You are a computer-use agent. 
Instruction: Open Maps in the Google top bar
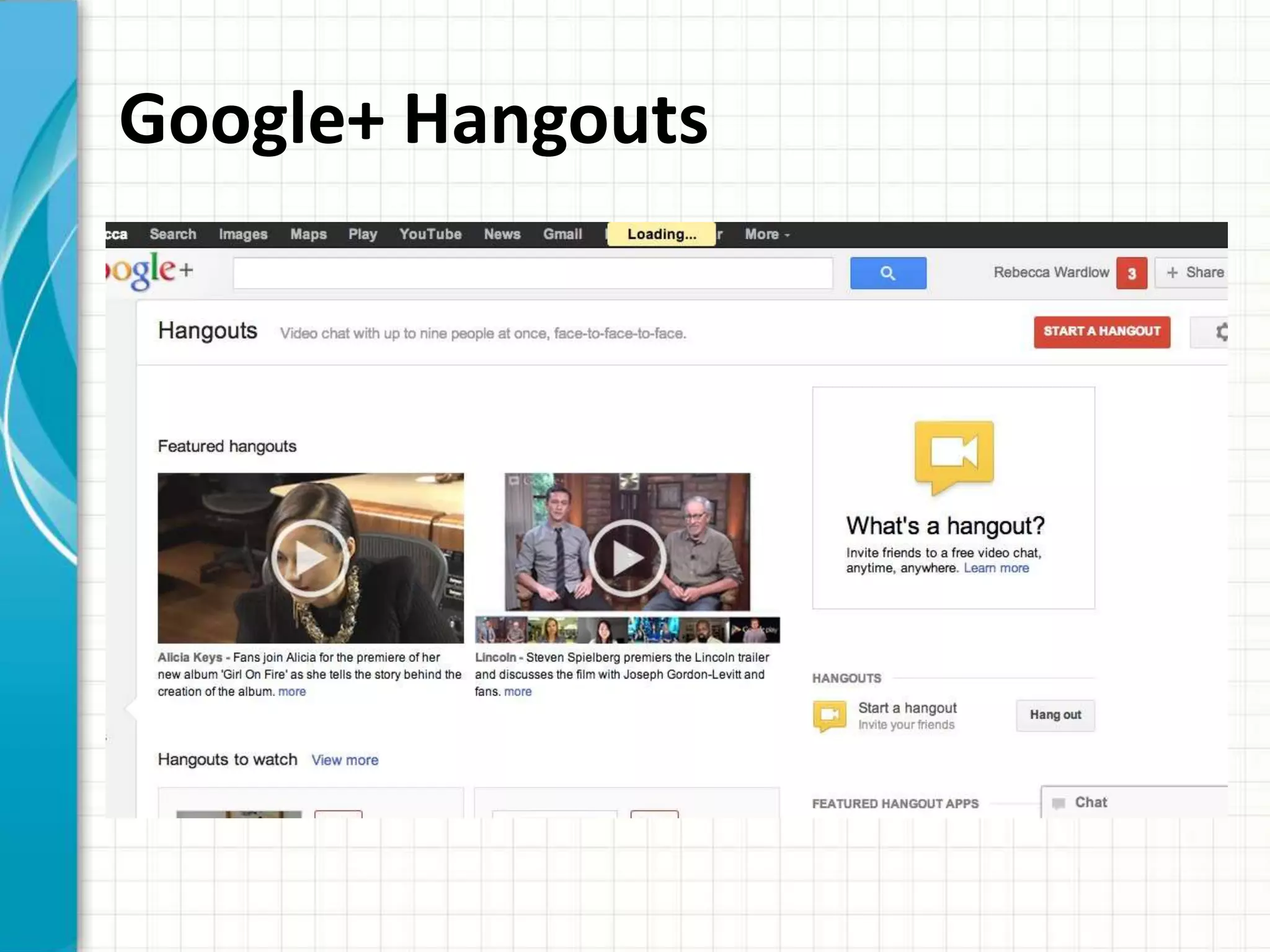point(308,234)
